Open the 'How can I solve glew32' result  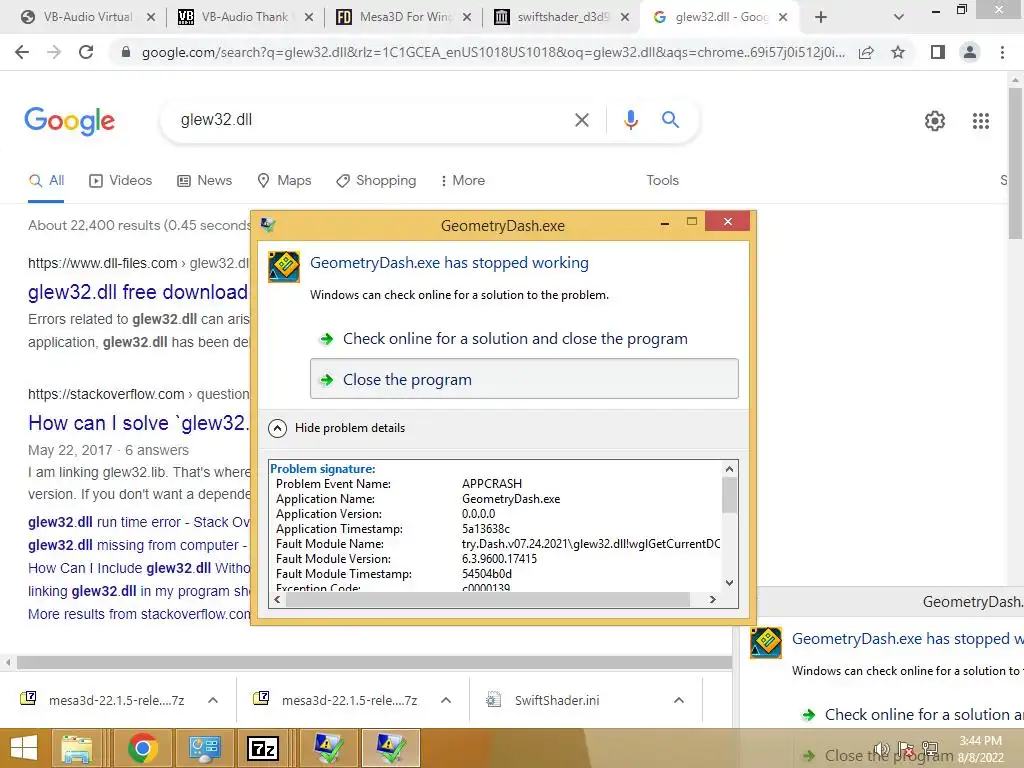(138, 423)
